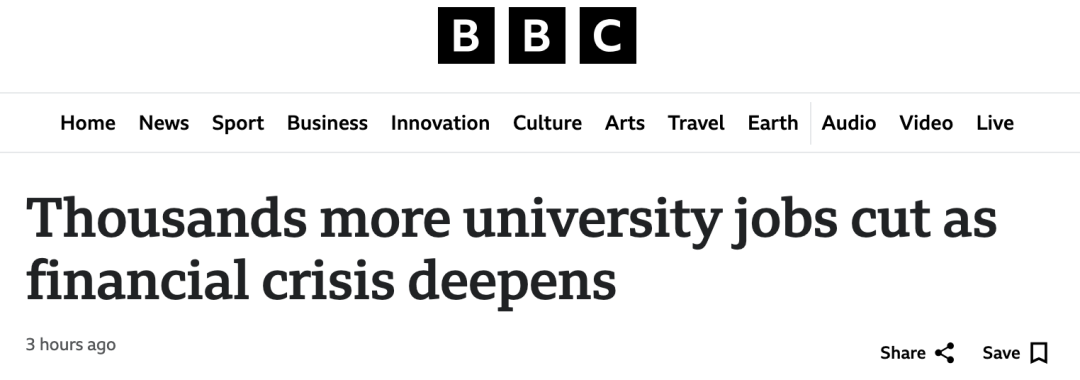
Task: Click the bookmark save icon
Action: pyautogui.click(x=1039, y=353)
